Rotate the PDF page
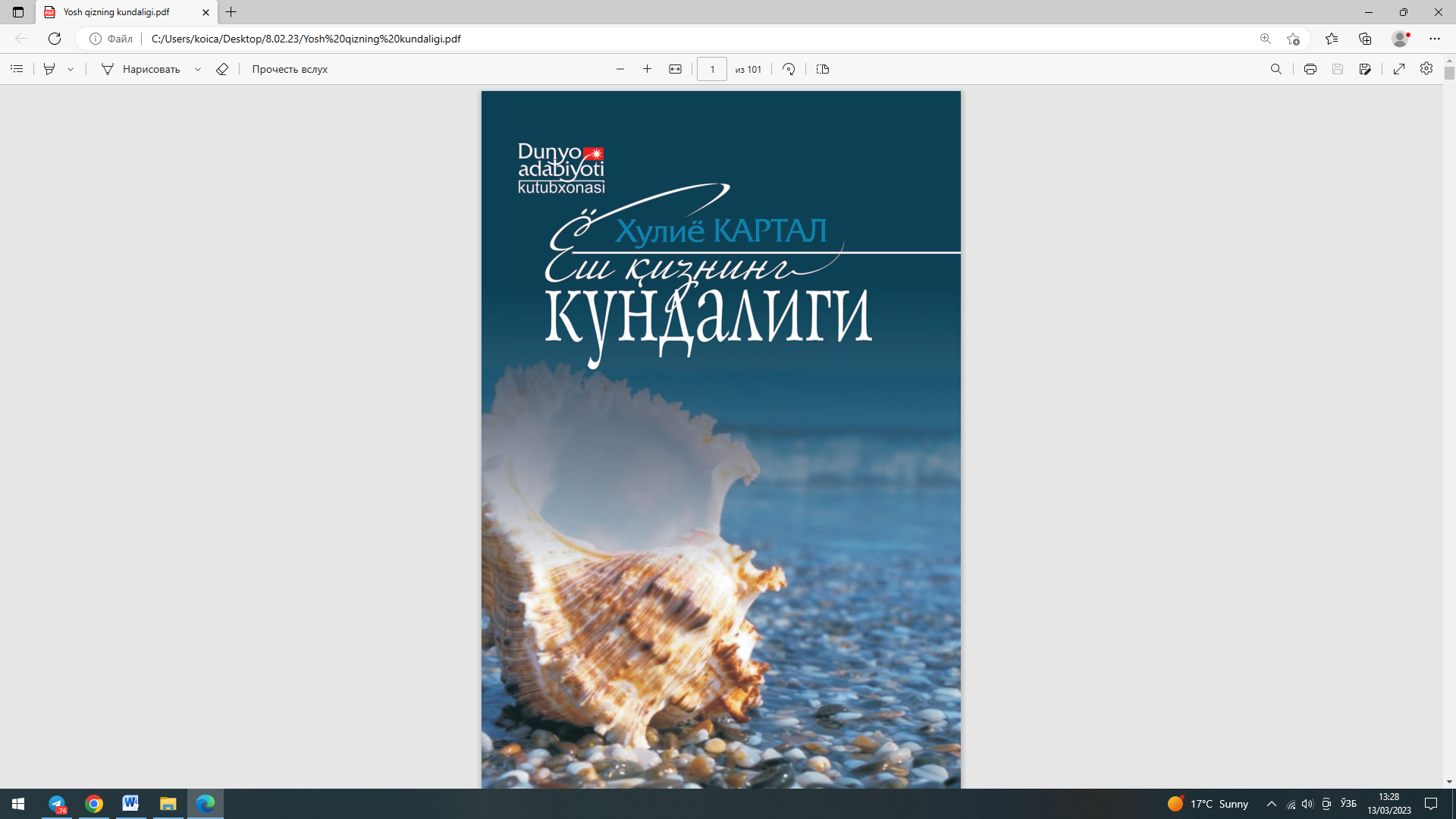The height and width of the screenshot is (819, 1456). click(x=789, y=69)
